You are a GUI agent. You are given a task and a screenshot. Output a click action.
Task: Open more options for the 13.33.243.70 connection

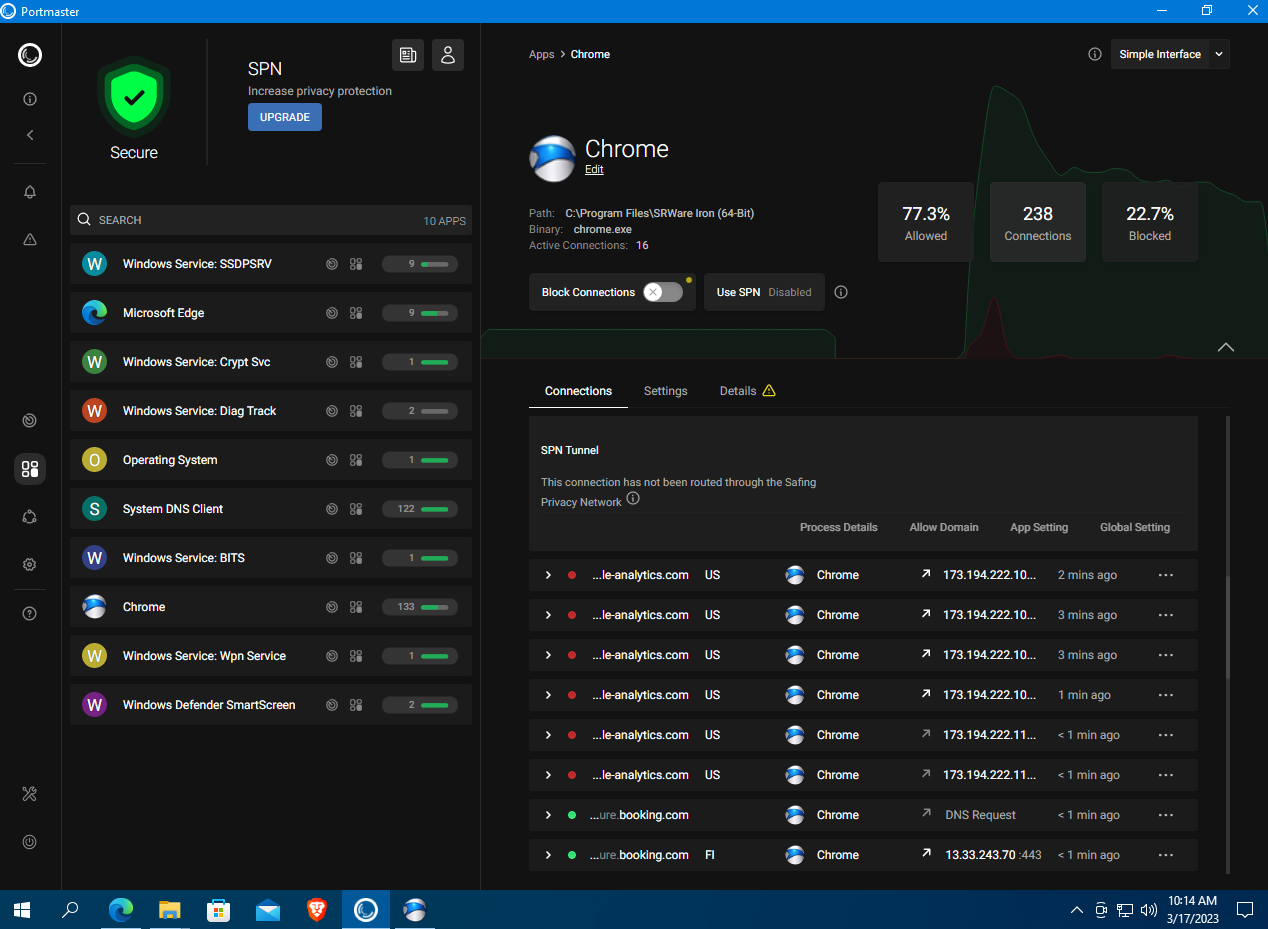pos(1165,855)
